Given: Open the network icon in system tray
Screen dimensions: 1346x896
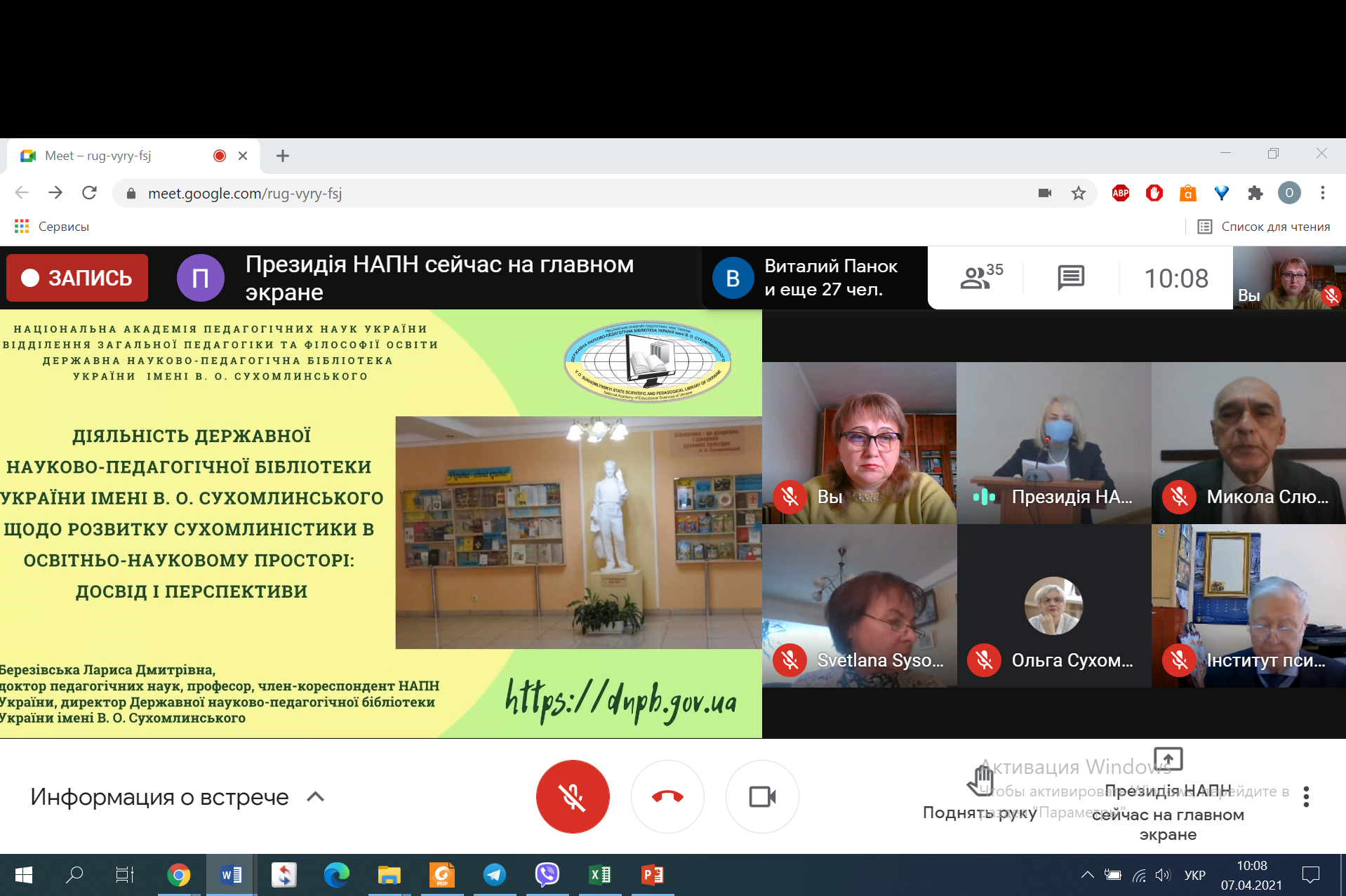Looking at the screenshot, I should 1139,875.
